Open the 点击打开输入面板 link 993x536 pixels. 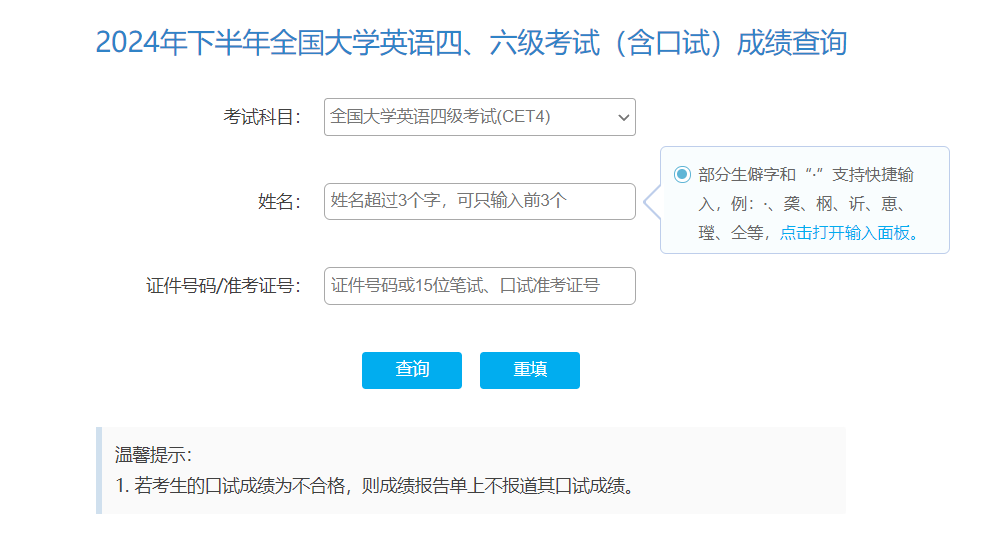pos(848,233)
